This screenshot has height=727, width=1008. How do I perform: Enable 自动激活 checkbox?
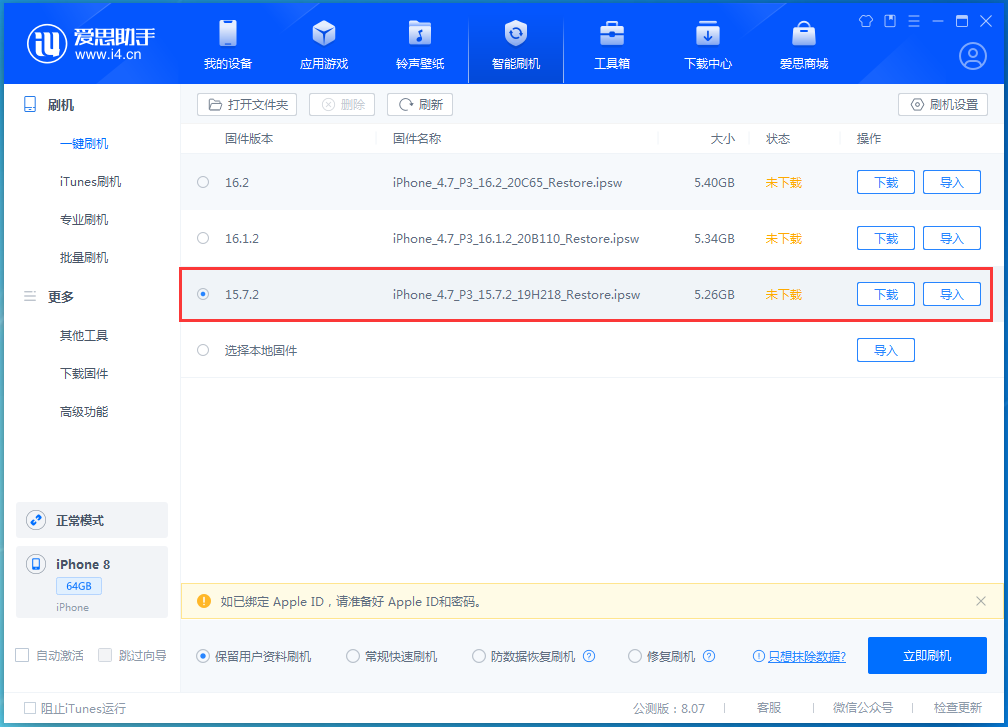pos(22,655)
